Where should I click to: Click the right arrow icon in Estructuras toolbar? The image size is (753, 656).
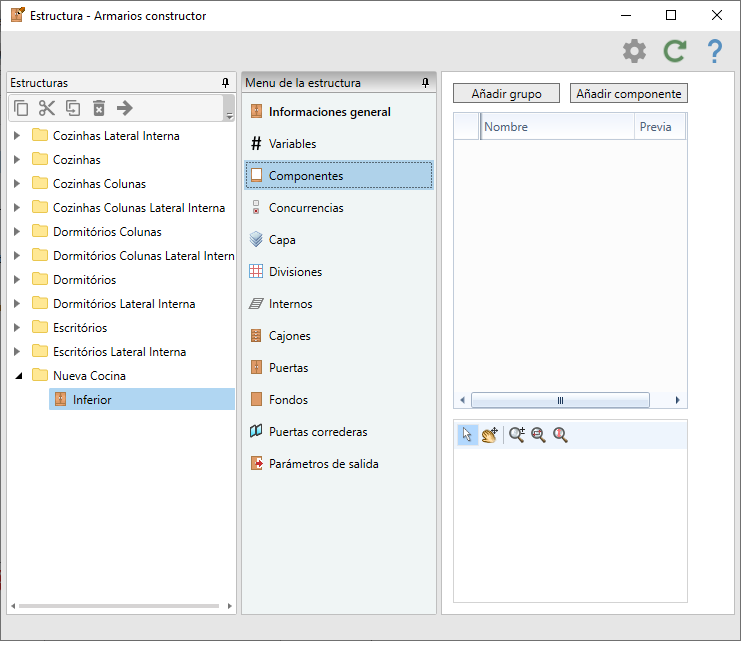click(x=125, y=108)
